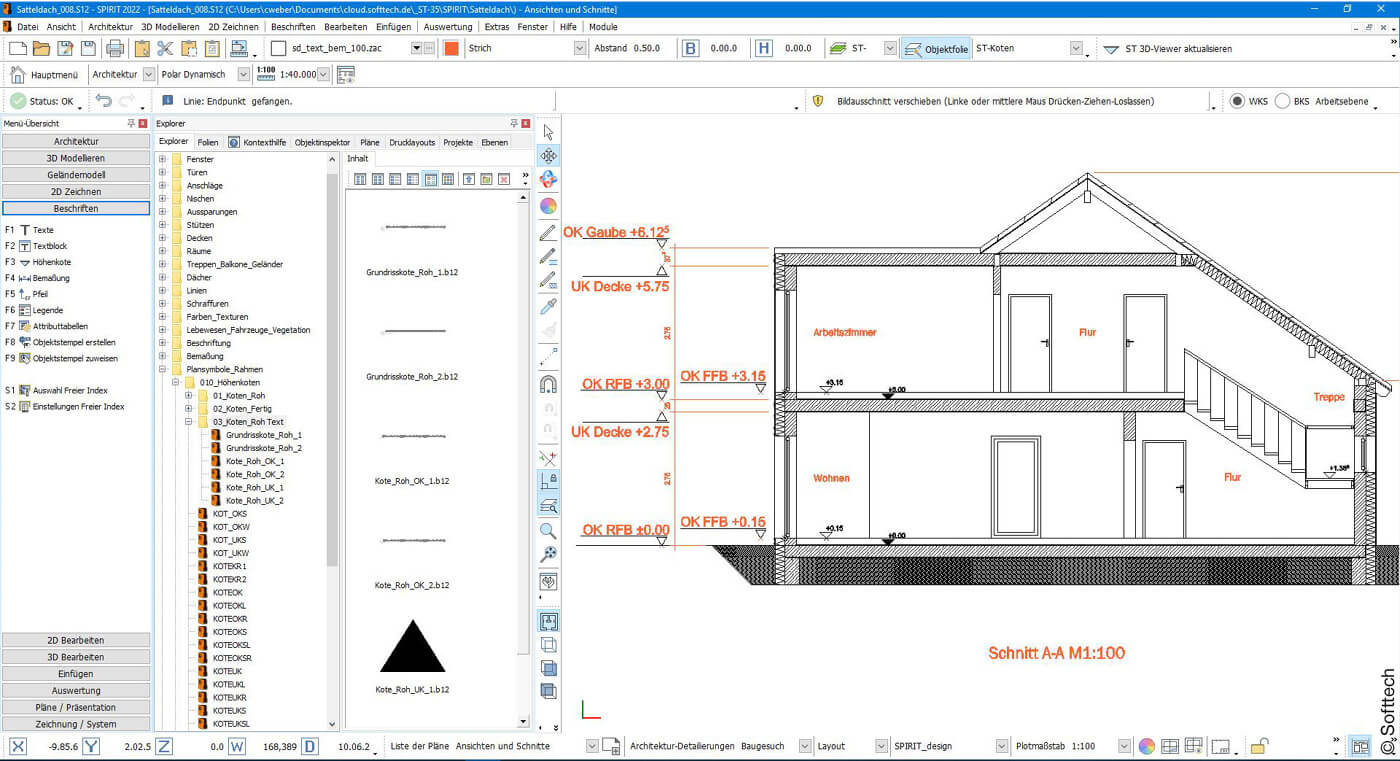
Task: Select the WKS radio button
Action: pos(1237,100)
